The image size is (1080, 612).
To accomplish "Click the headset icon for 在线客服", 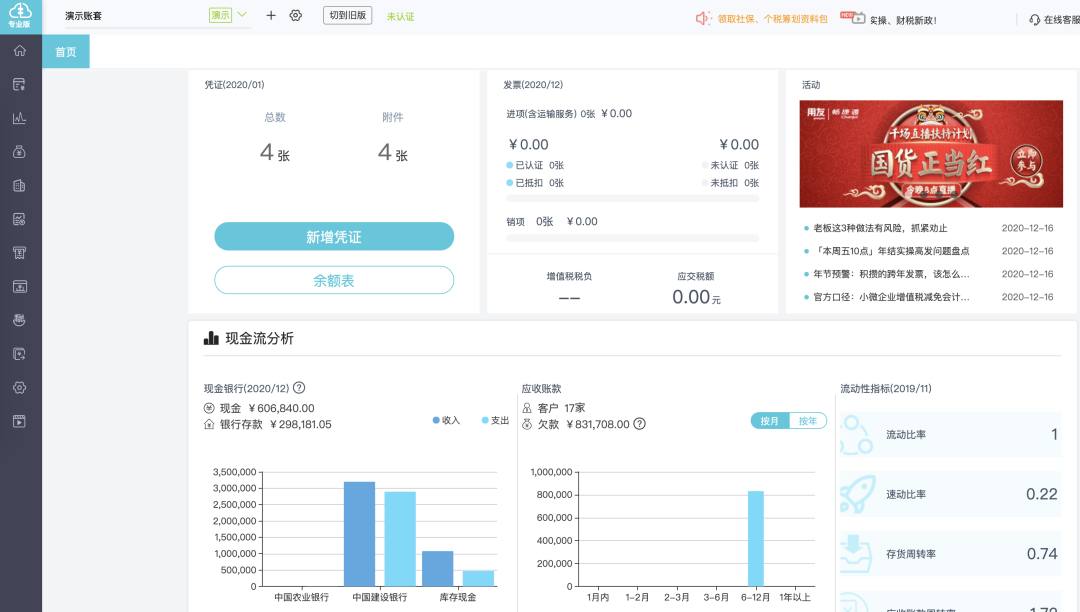I will (x=1034, y=19).
